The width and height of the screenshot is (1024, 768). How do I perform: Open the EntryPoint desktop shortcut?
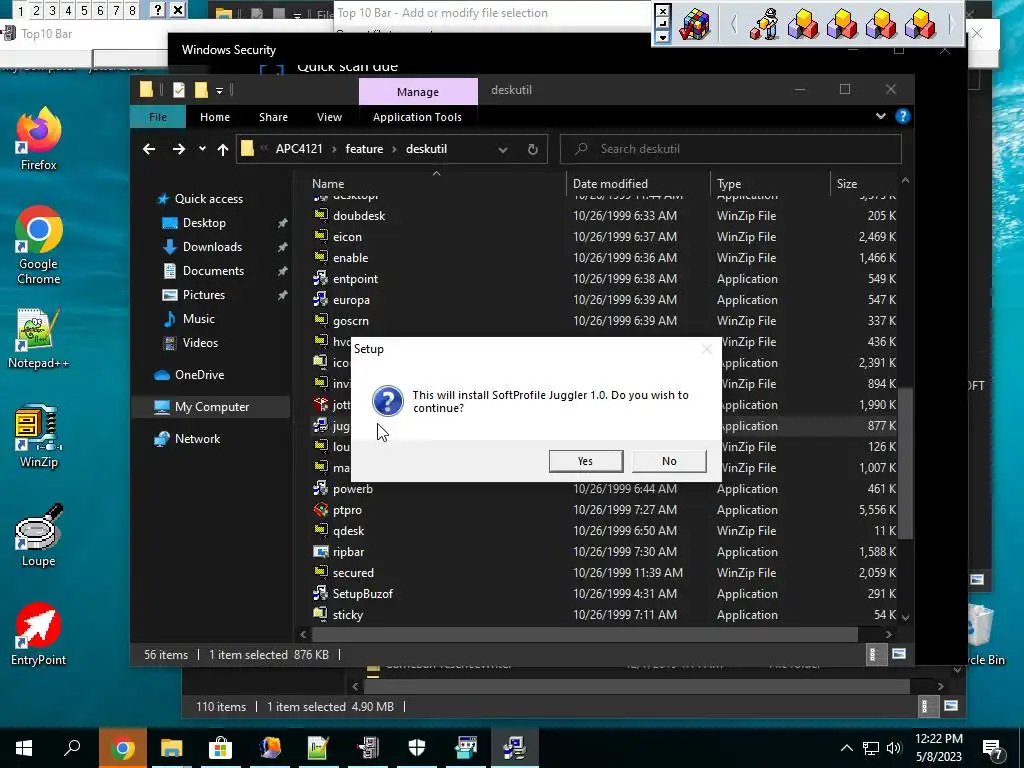[x=39, y=634]
